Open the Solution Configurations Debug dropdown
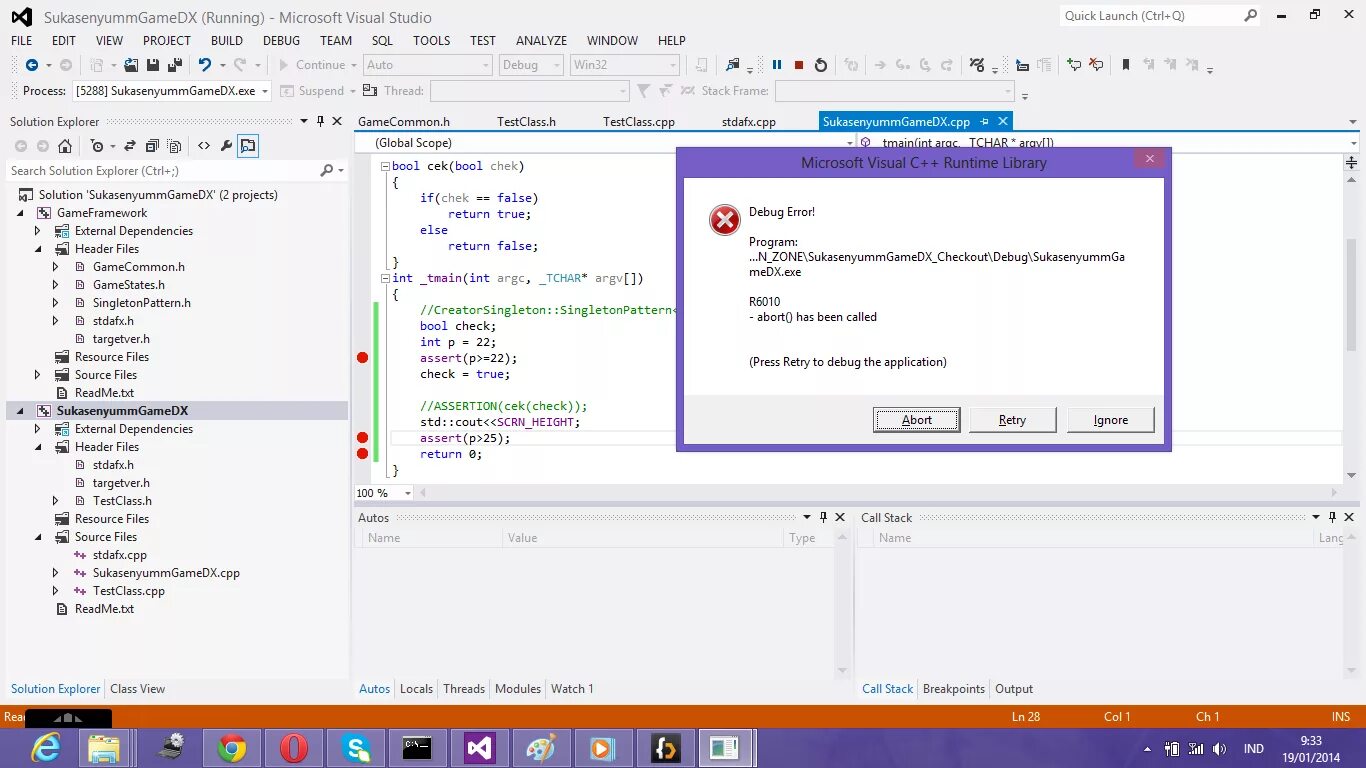The image size is (1366, 768). [x=557, y=65]
